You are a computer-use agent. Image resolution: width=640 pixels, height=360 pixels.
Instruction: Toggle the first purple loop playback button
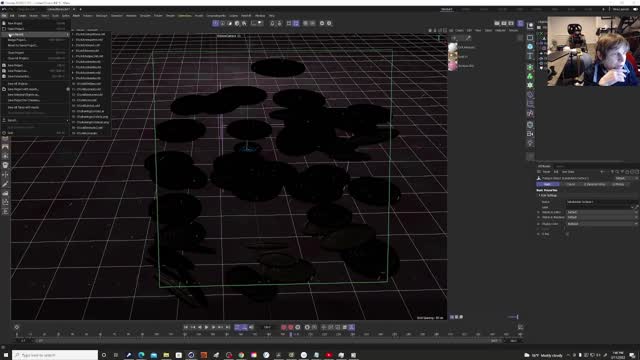(238, 327)
